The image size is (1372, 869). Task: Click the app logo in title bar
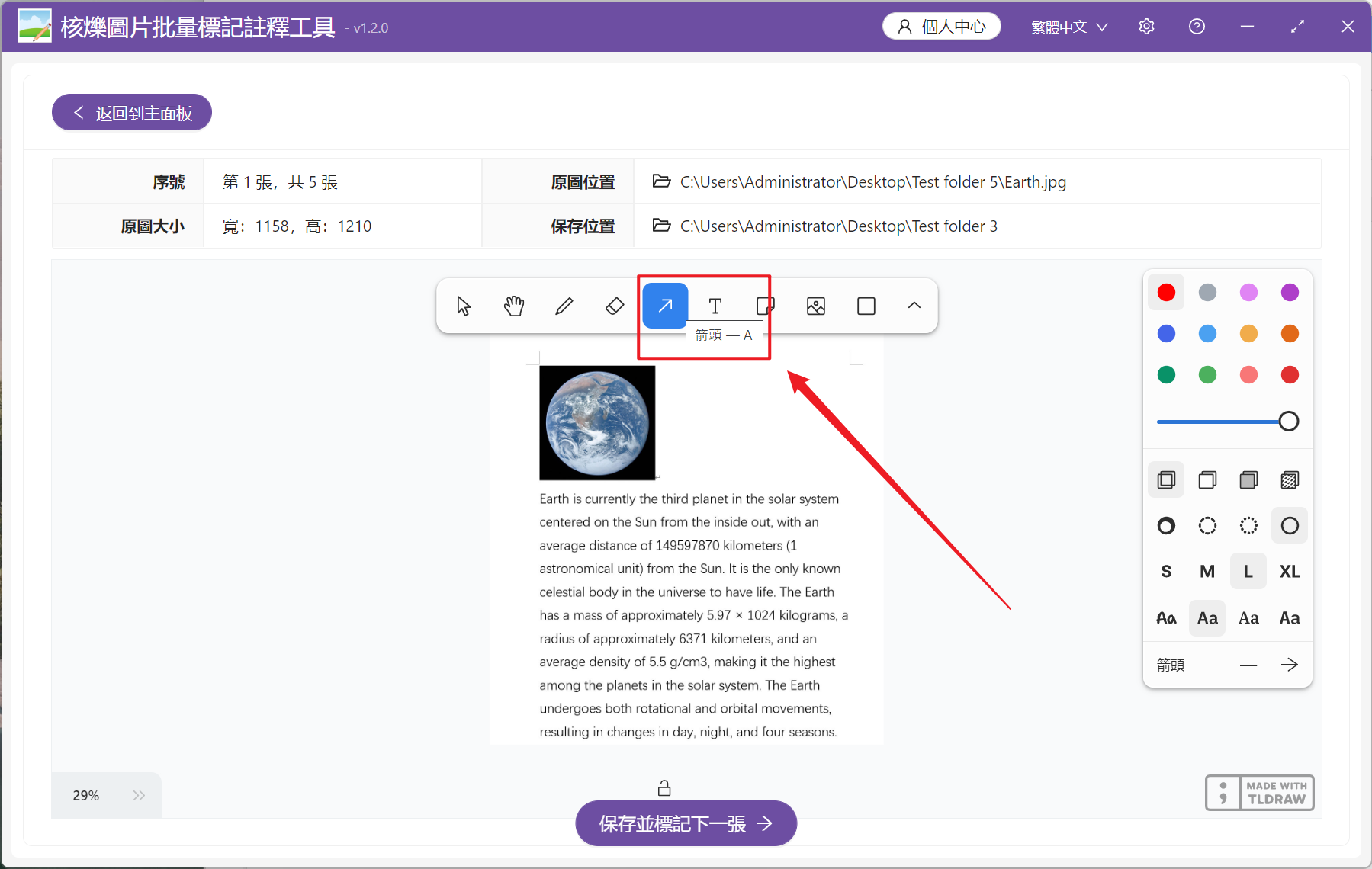(x=34, y=26)
